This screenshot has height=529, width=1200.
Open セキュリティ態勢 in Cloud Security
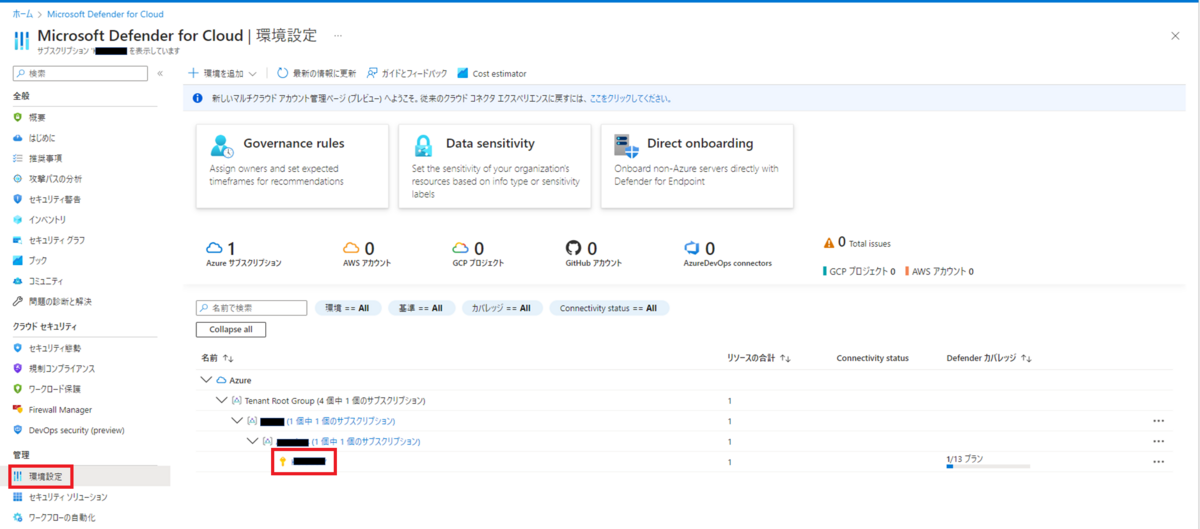coord(55,348)
